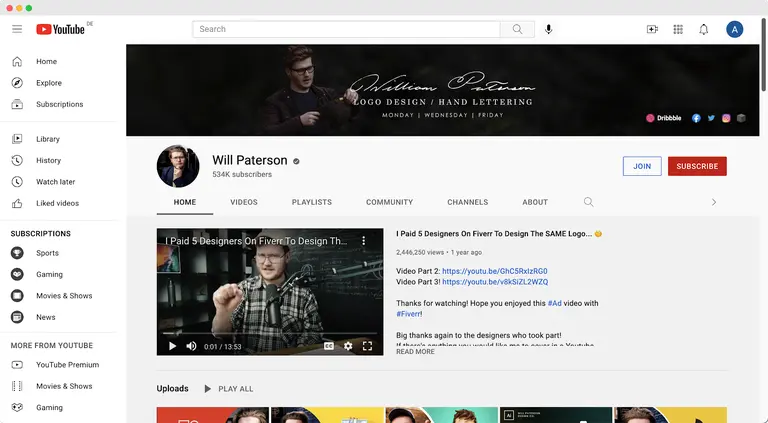Open Video Part 3 link

(495, 282)
